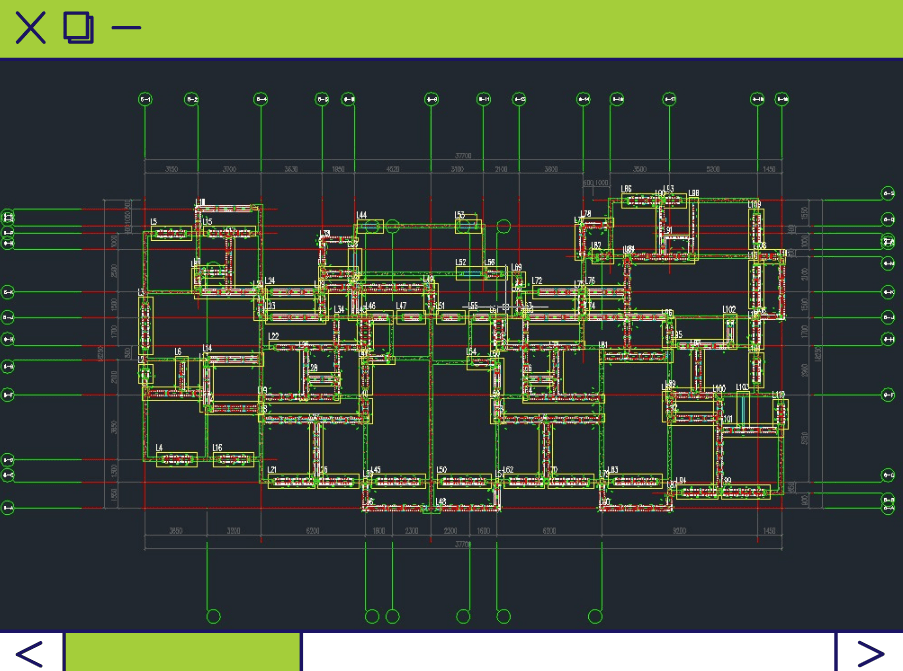Close the drawing viewer window
This screenshot has height=671, width=903.
click(x=30, y=28)
